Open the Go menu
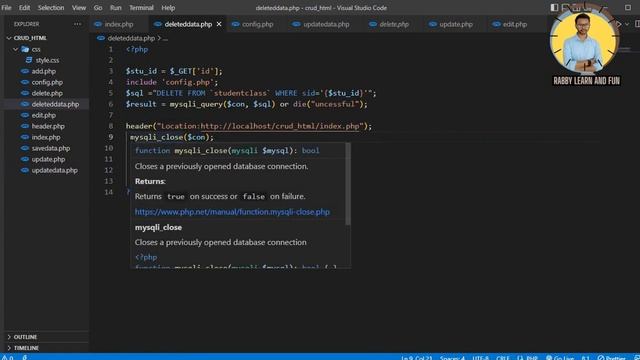The image size is (640, 360). point(98,8)
